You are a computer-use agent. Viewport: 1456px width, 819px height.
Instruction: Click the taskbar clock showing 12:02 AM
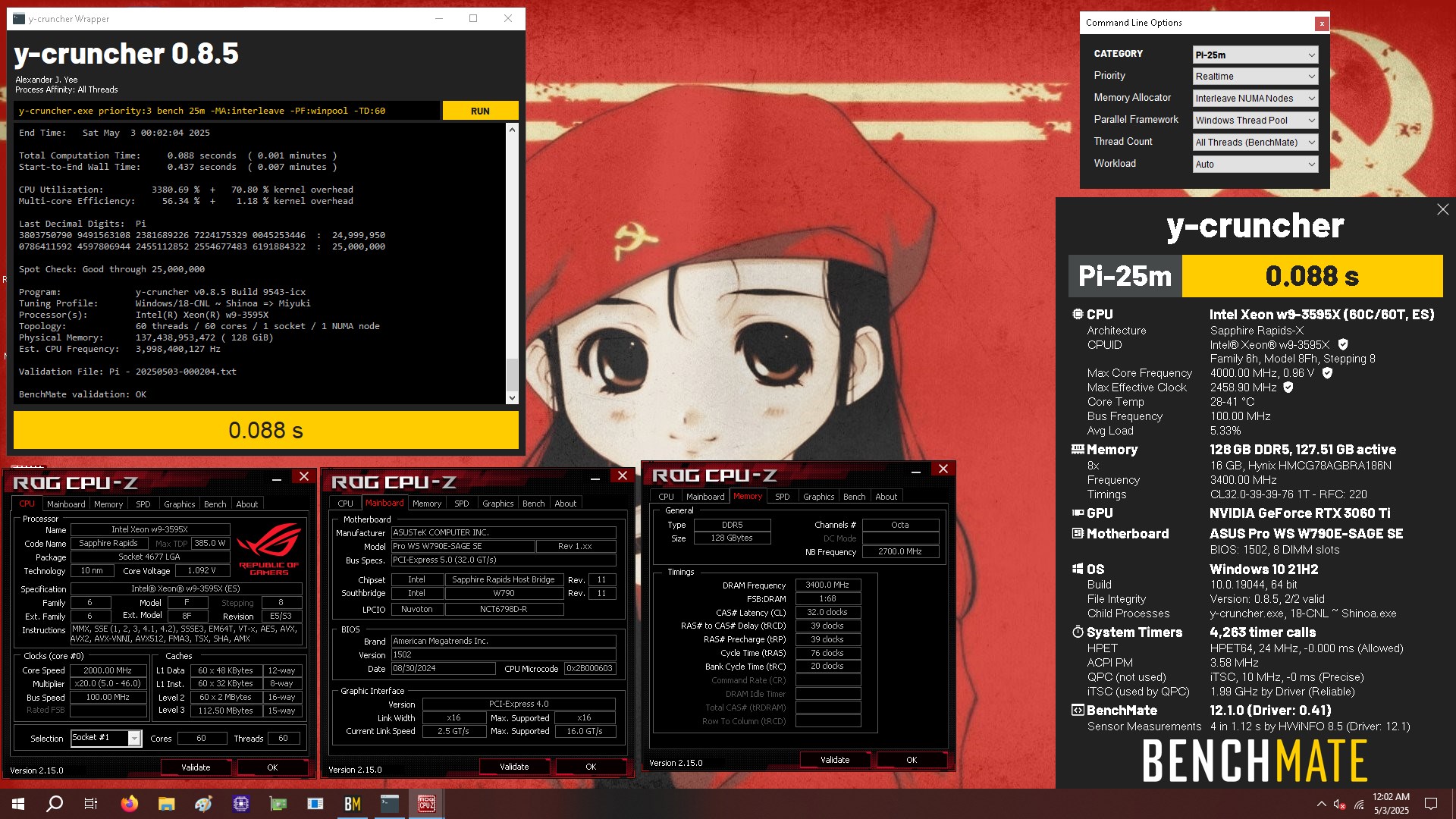1392,804
